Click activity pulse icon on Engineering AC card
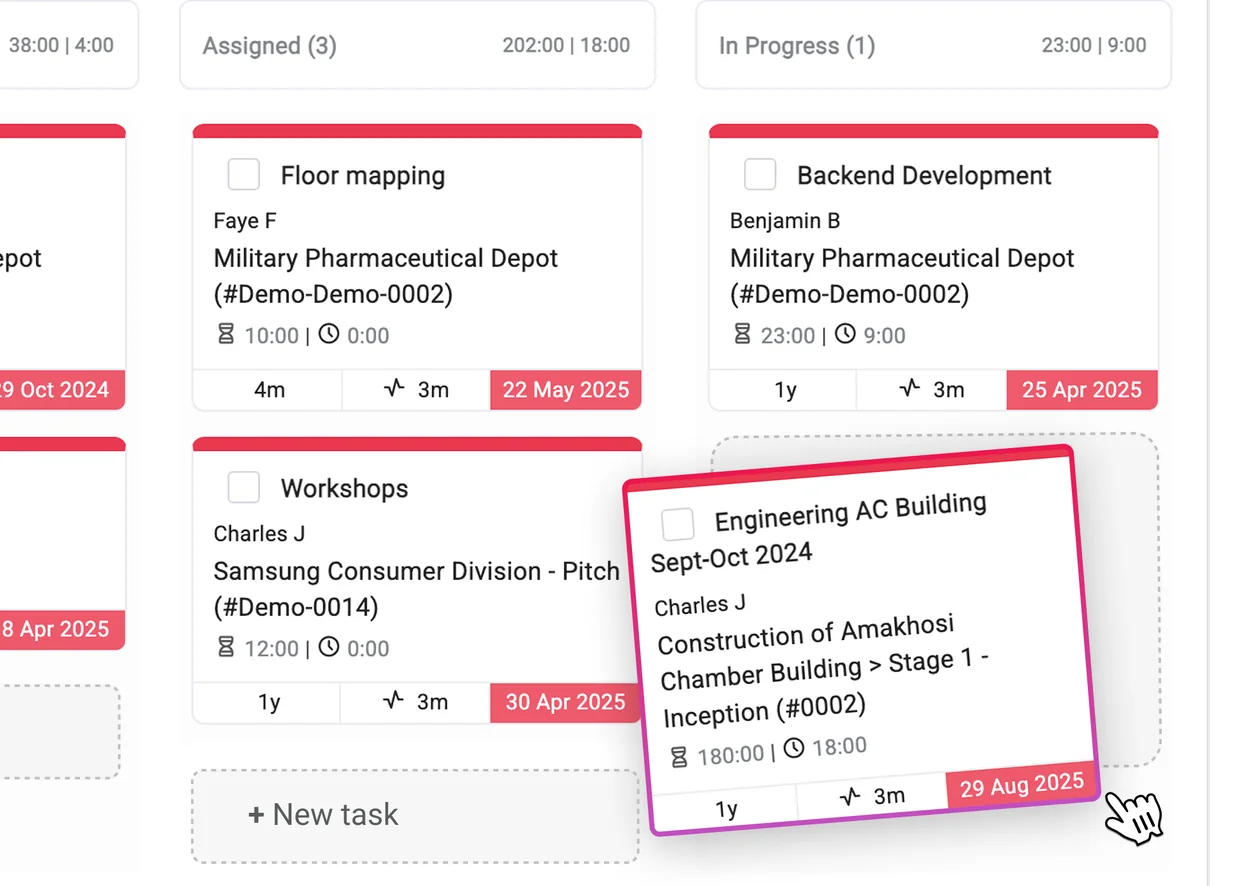This screenshot has width=1240, height=886. pyautogui.click(x=850, y=797)
